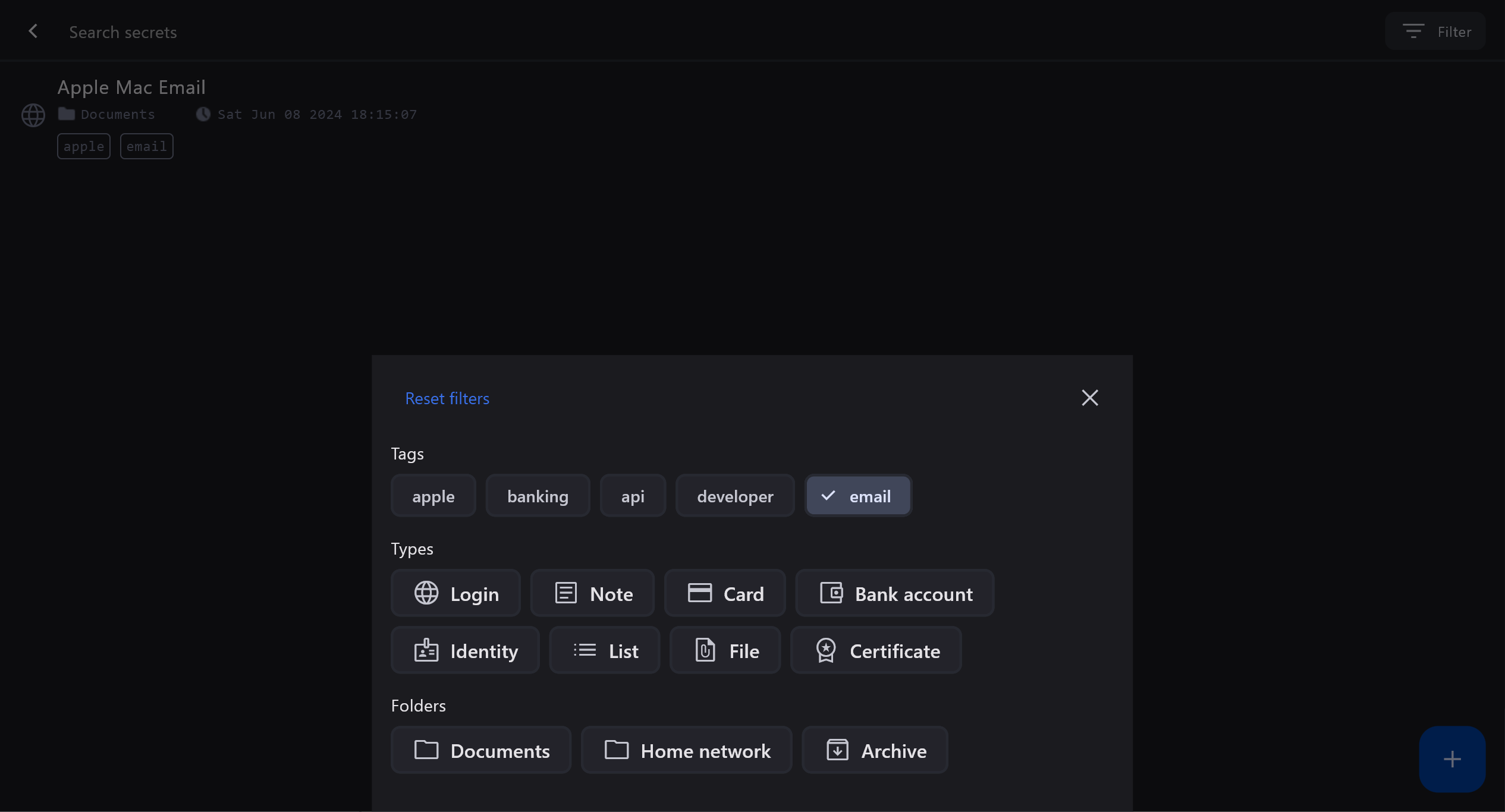The image size is (1505, 812).
Task: Filter by Note type
Action: pos(592,593)
